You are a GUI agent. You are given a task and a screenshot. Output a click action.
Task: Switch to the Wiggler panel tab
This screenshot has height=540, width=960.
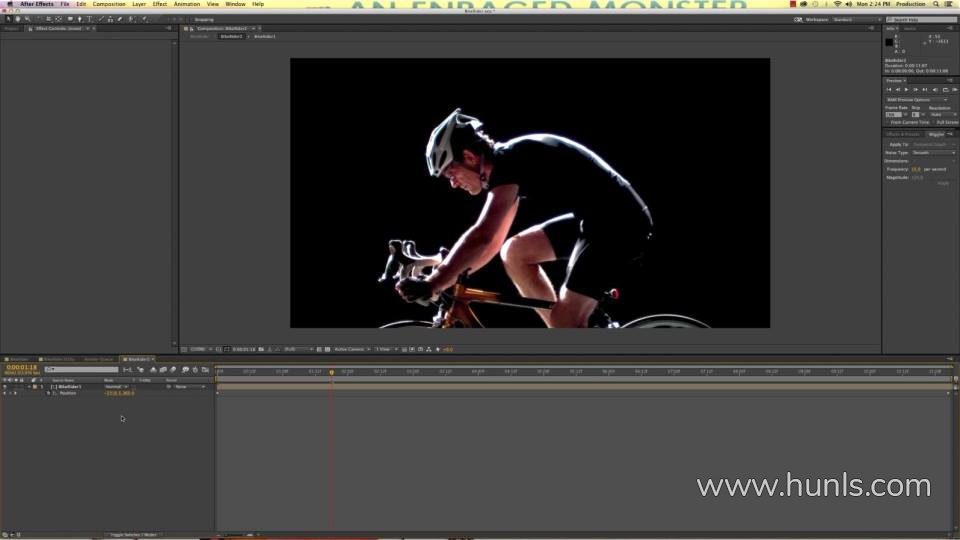pyautogui.click(x=936, y=134)
